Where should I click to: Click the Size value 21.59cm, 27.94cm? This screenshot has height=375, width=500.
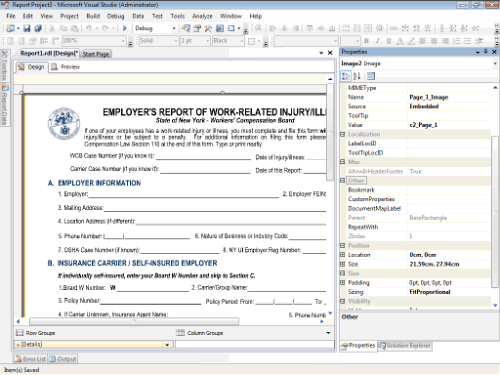(x=434, y=264)
